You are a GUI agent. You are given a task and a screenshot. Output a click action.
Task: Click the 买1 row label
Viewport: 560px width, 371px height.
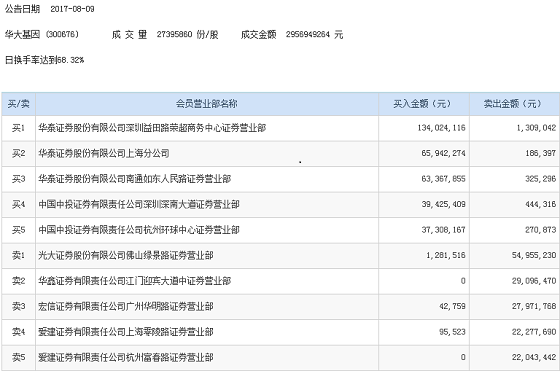(19, 128)
